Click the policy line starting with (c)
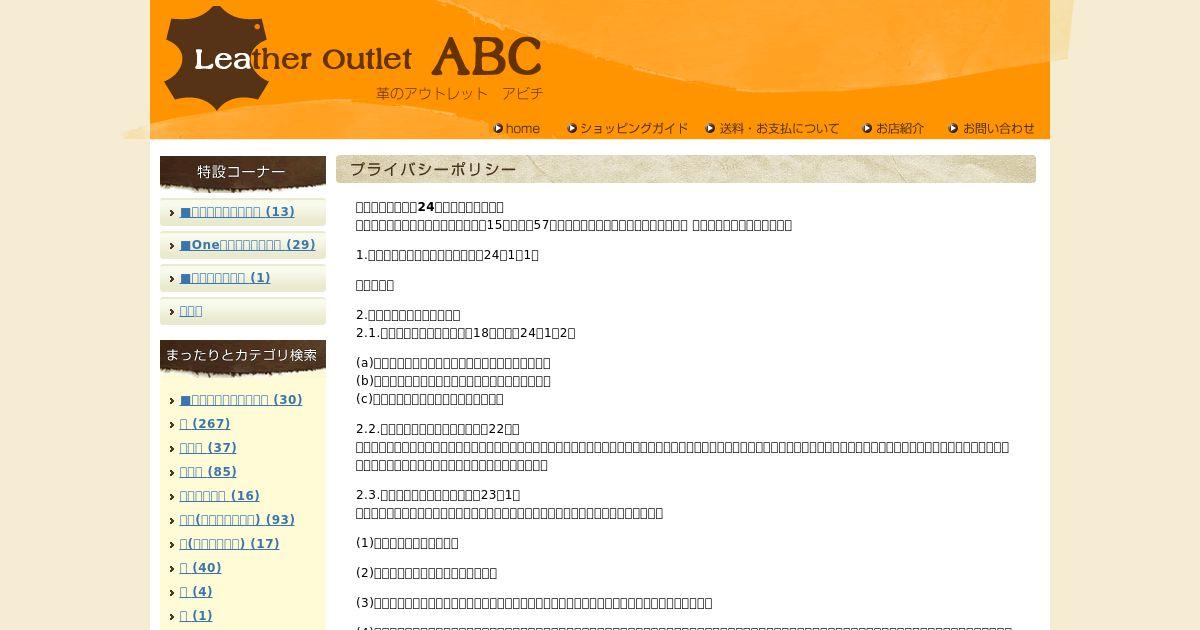The image size is (1200, 630). pos(430,399)
